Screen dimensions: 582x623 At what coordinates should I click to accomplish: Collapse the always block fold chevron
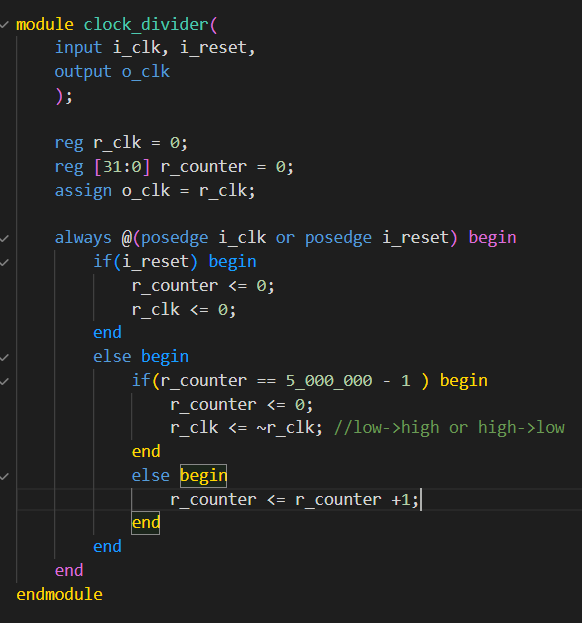[4, 238]
